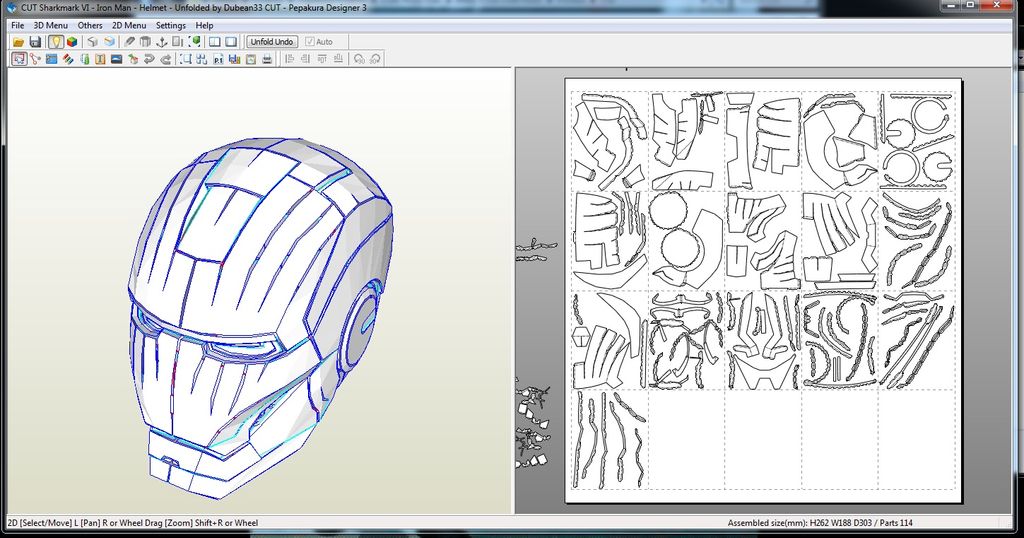Click the curved undo arrow icon
Screen dimensions: 1024x538
pyautogui.click(x=149, y=59)
